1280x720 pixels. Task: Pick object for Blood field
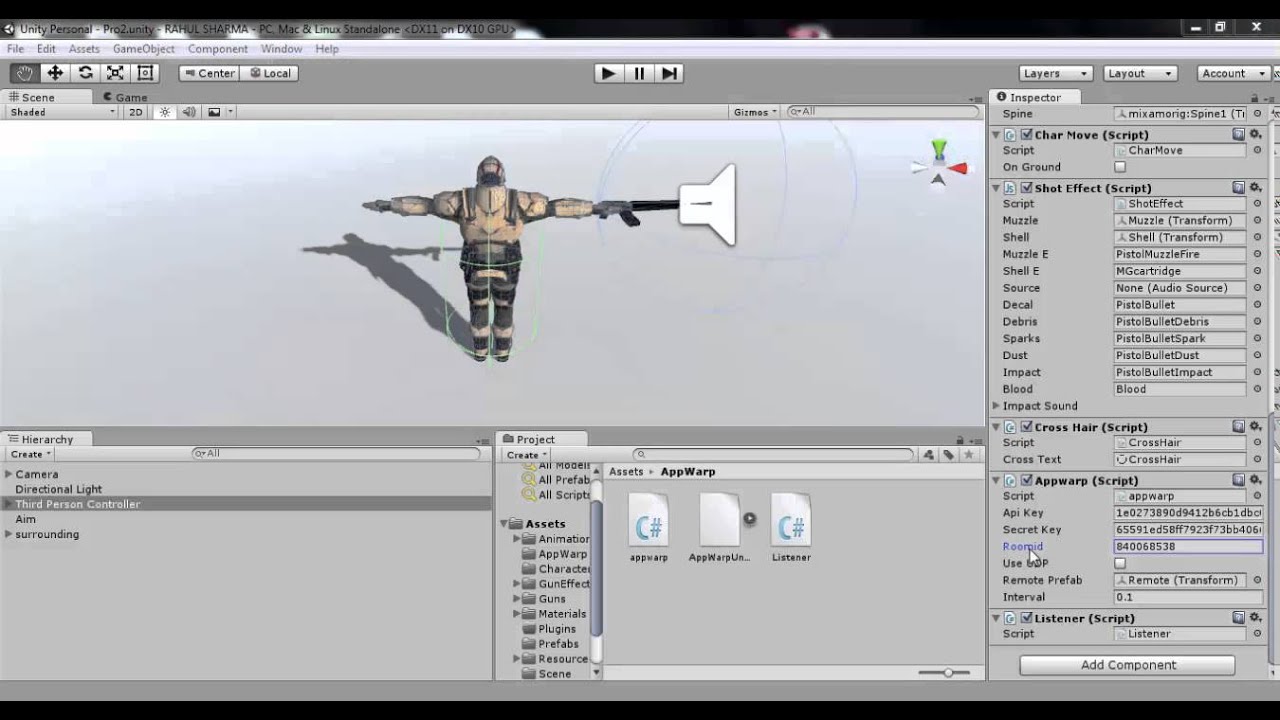[x=1257, y=389]
